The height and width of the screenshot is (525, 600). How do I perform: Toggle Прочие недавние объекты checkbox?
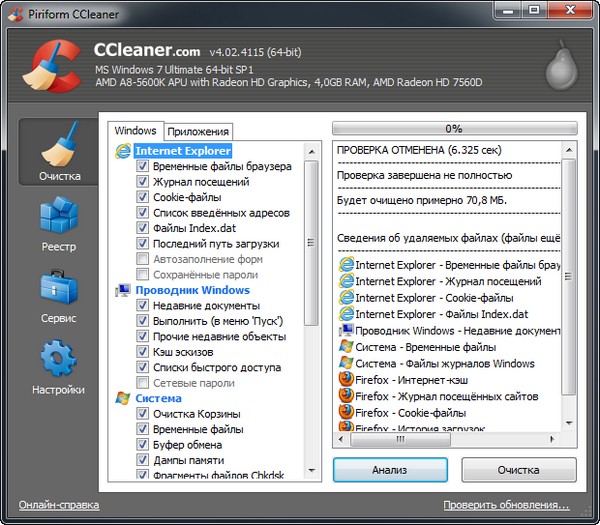coord(142,336)
